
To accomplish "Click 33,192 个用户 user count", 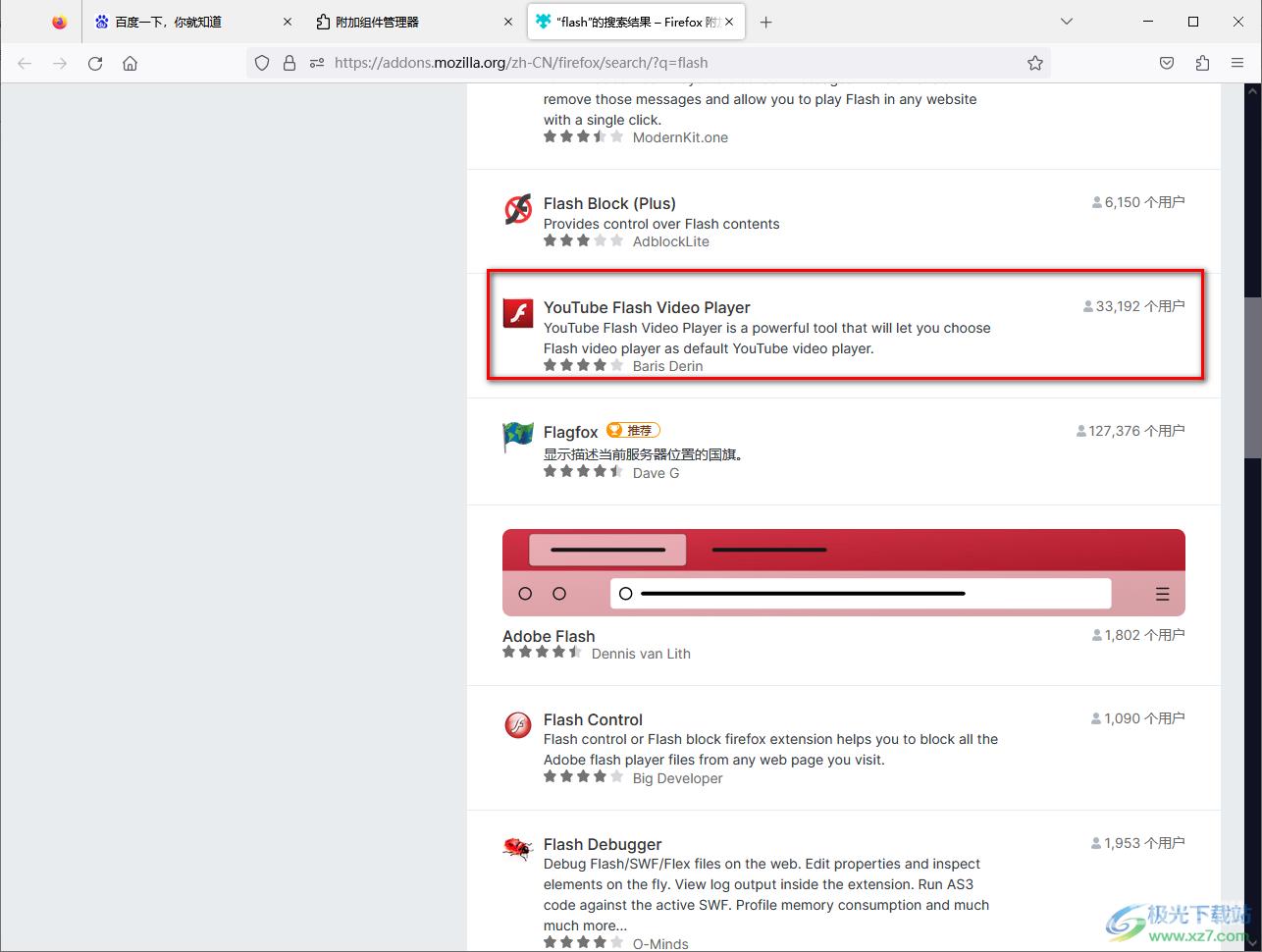I will click(1133, 306).
